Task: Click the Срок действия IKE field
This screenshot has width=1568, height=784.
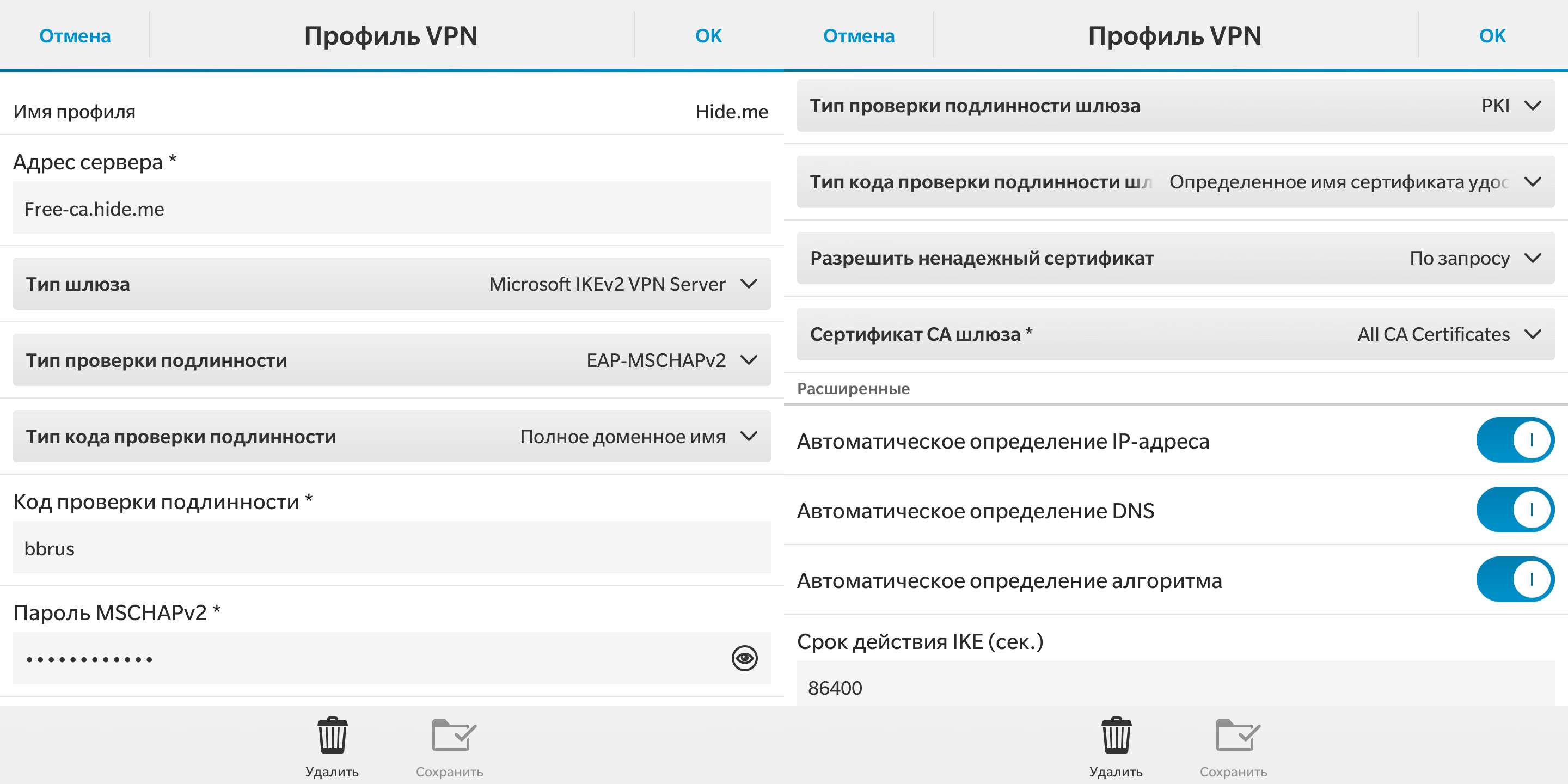Action: pyautogui.click(x=1175, y=687)
